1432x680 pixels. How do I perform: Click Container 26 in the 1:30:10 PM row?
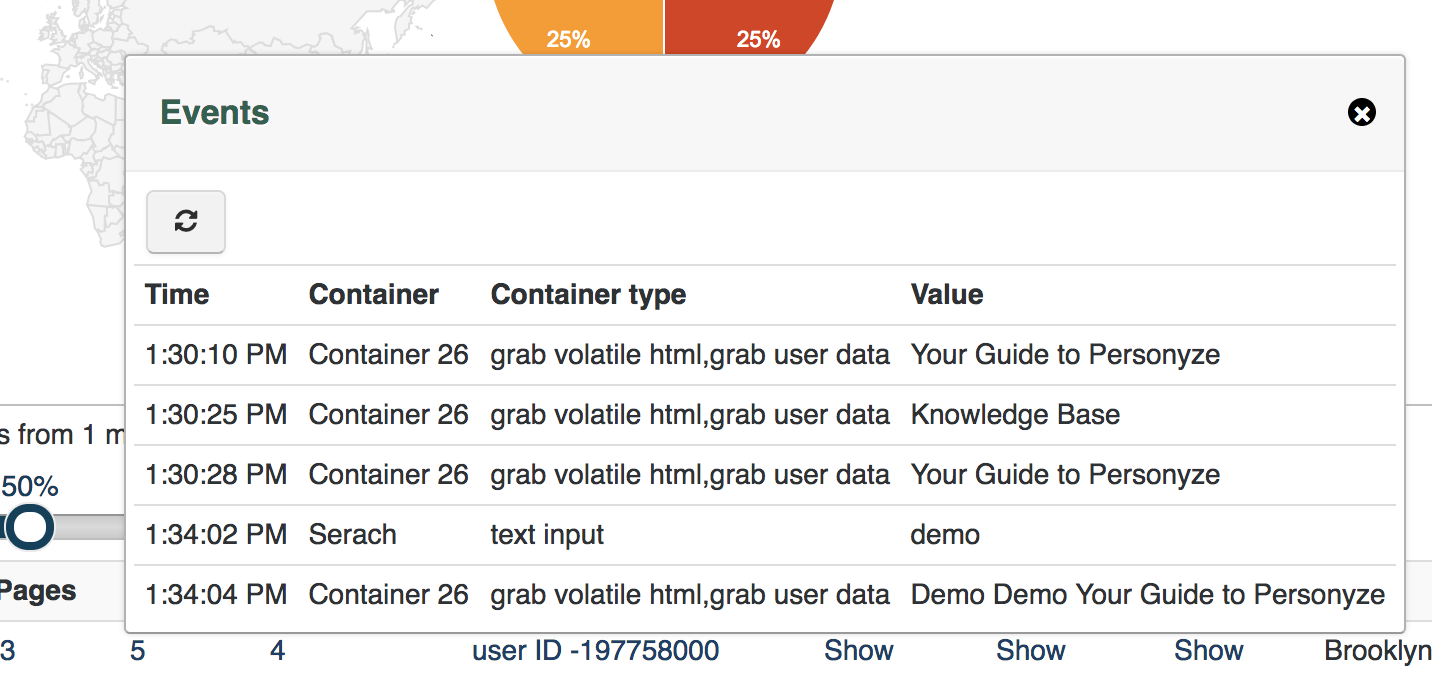pos(389,355)
